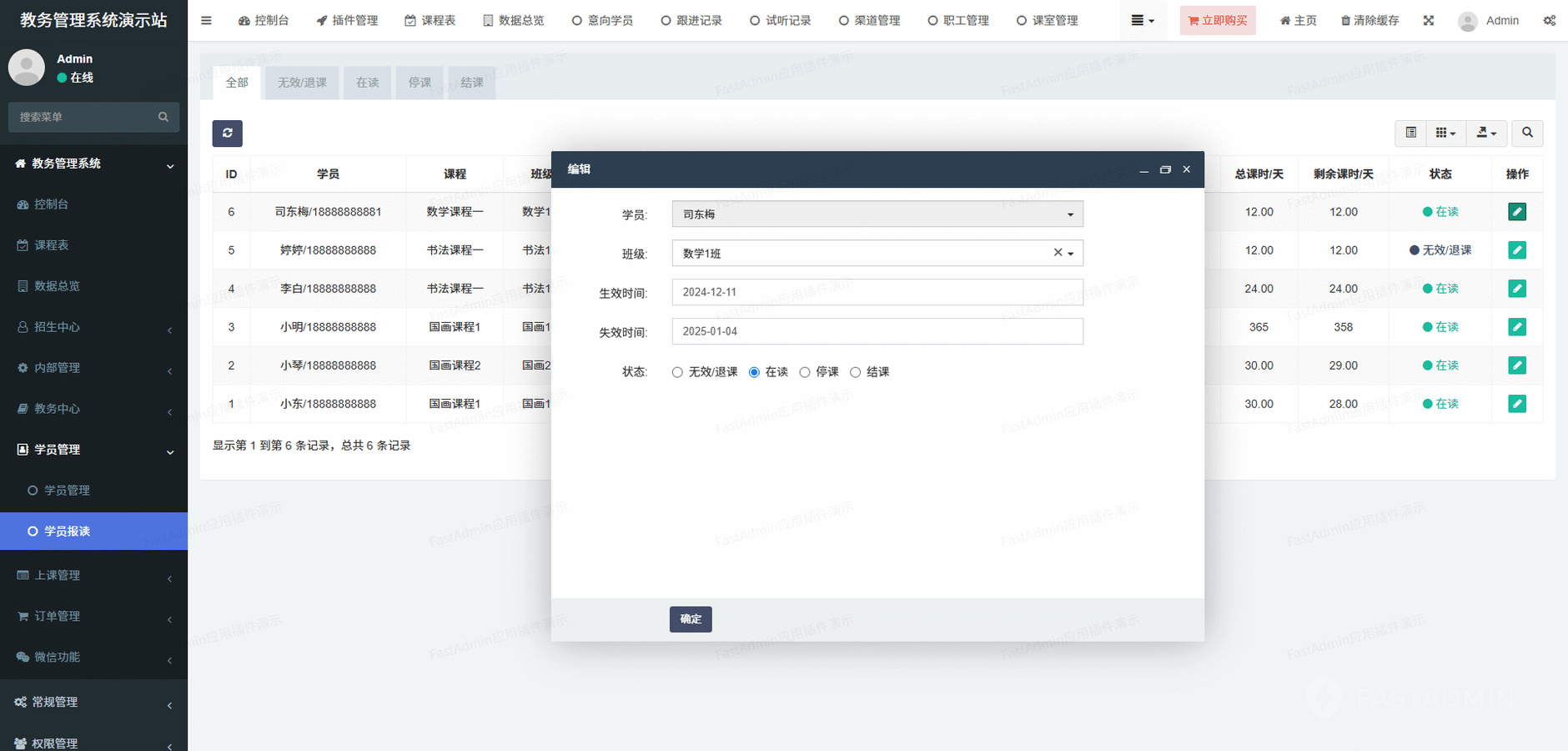Click the edit pencil icon for 小东 row
The image size is (1568, 751).
pos(1516,404)
